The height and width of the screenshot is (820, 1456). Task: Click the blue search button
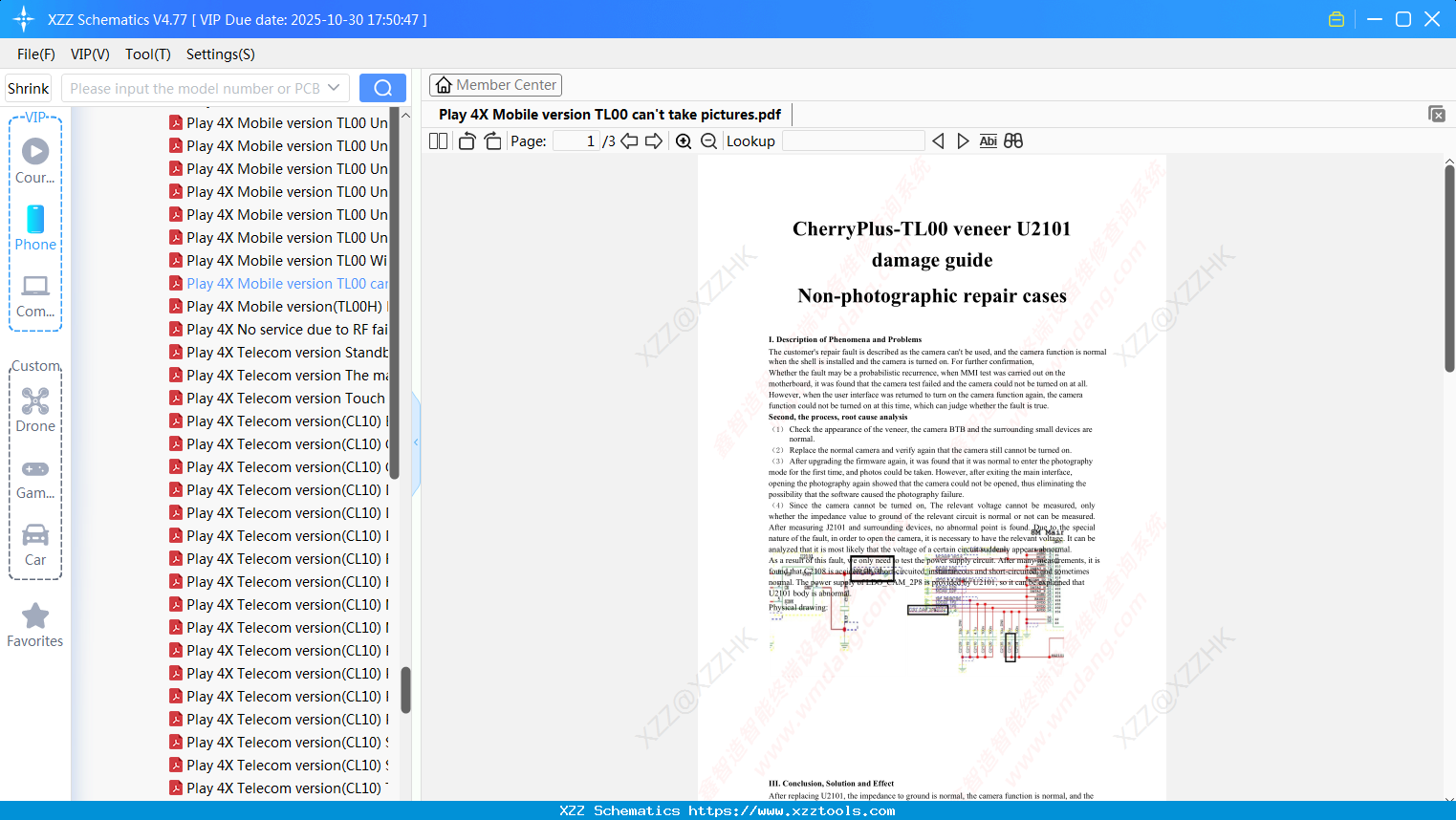click(x=382, y=88)
